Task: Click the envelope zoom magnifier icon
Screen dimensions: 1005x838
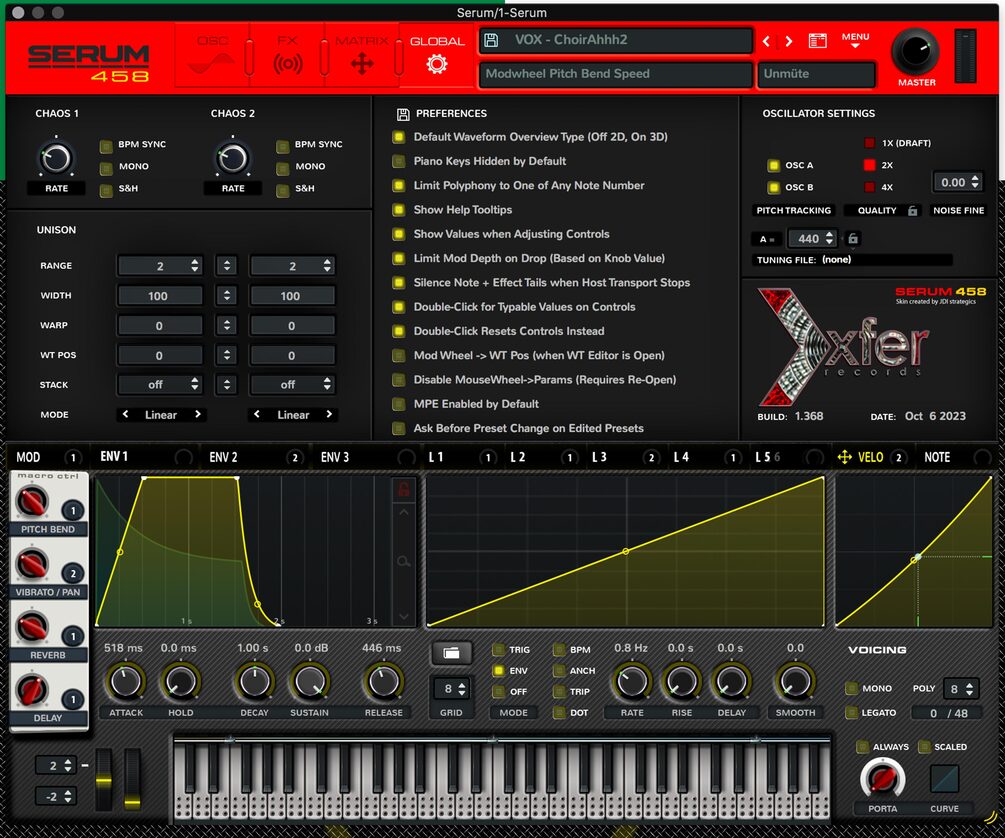Action: 403,562
